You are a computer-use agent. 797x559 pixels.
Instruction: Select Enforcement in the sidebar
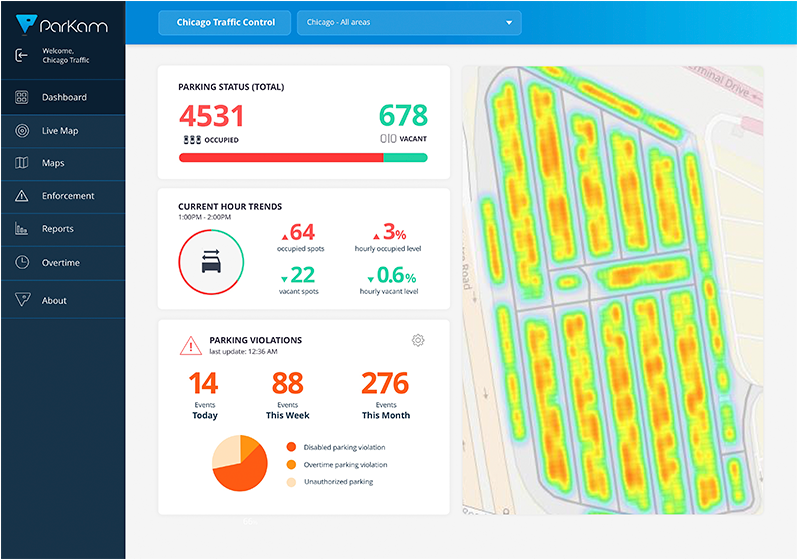(x=63, y=196)
